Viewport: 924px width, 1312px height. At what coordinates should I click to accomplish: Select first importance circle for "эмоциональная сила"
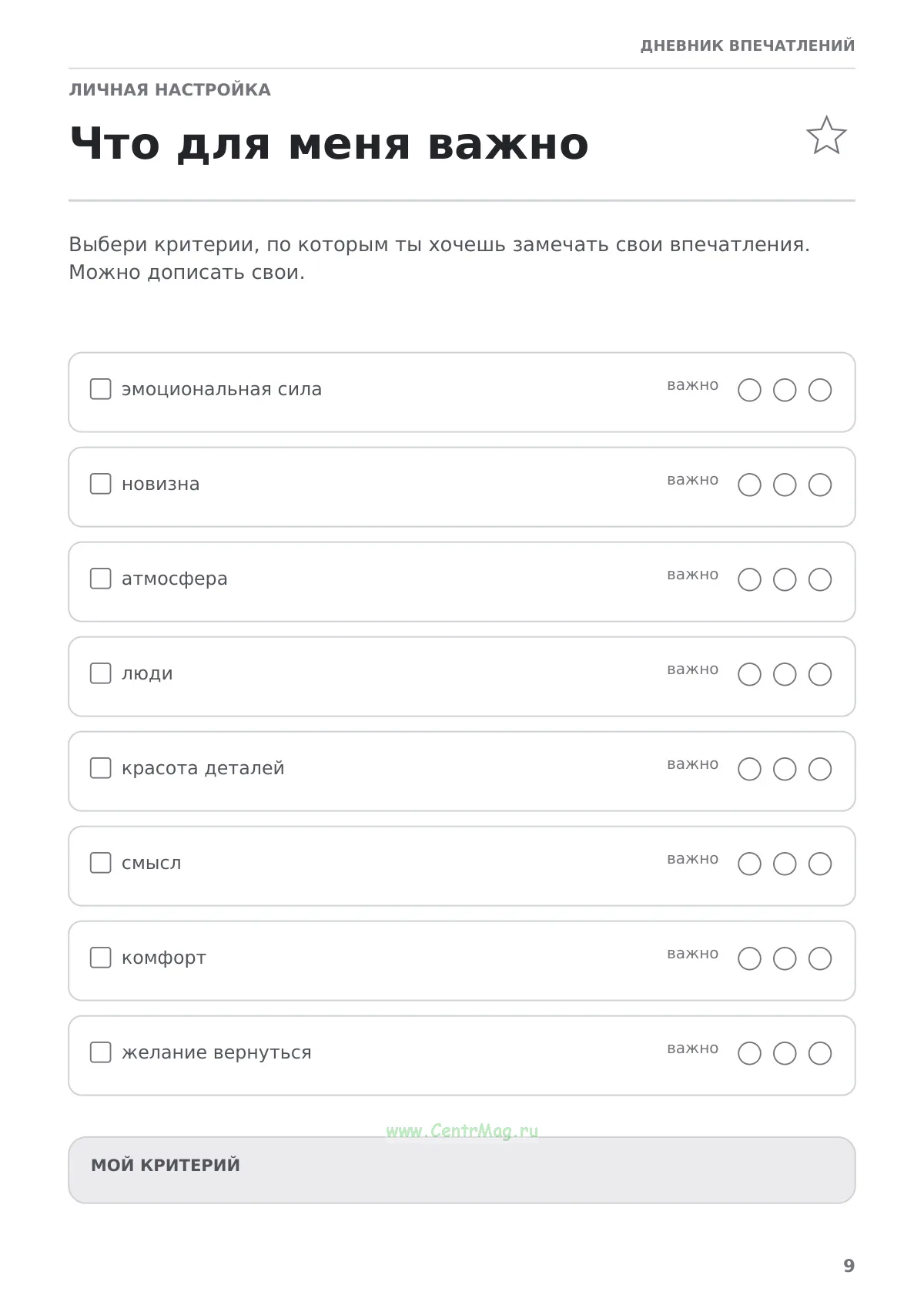coord(749,390)
